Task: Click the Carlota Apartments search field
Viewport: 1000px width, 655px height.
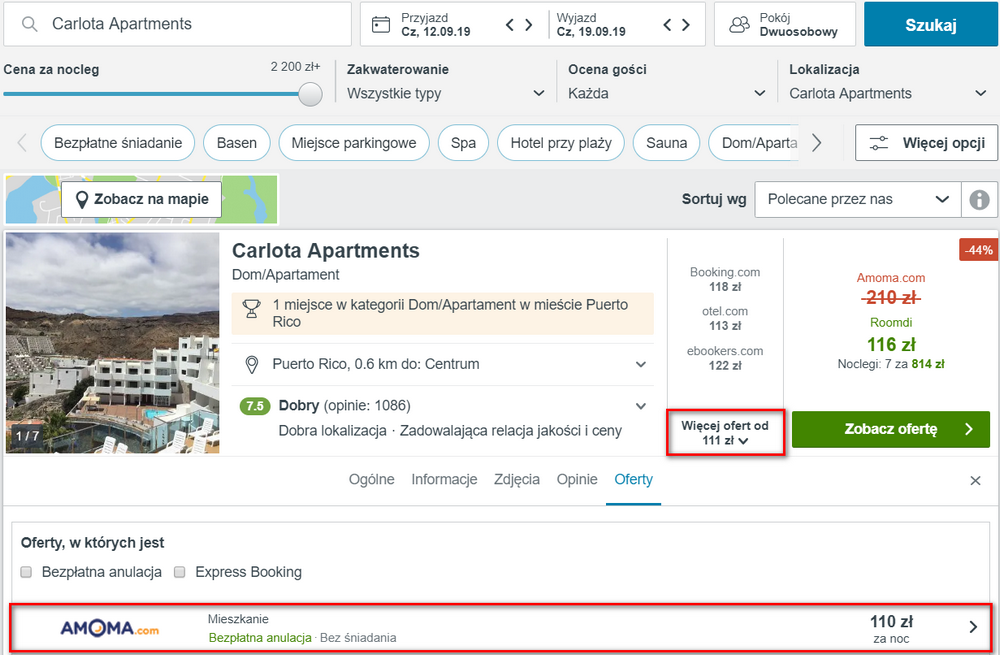Action: pos(177,24)
